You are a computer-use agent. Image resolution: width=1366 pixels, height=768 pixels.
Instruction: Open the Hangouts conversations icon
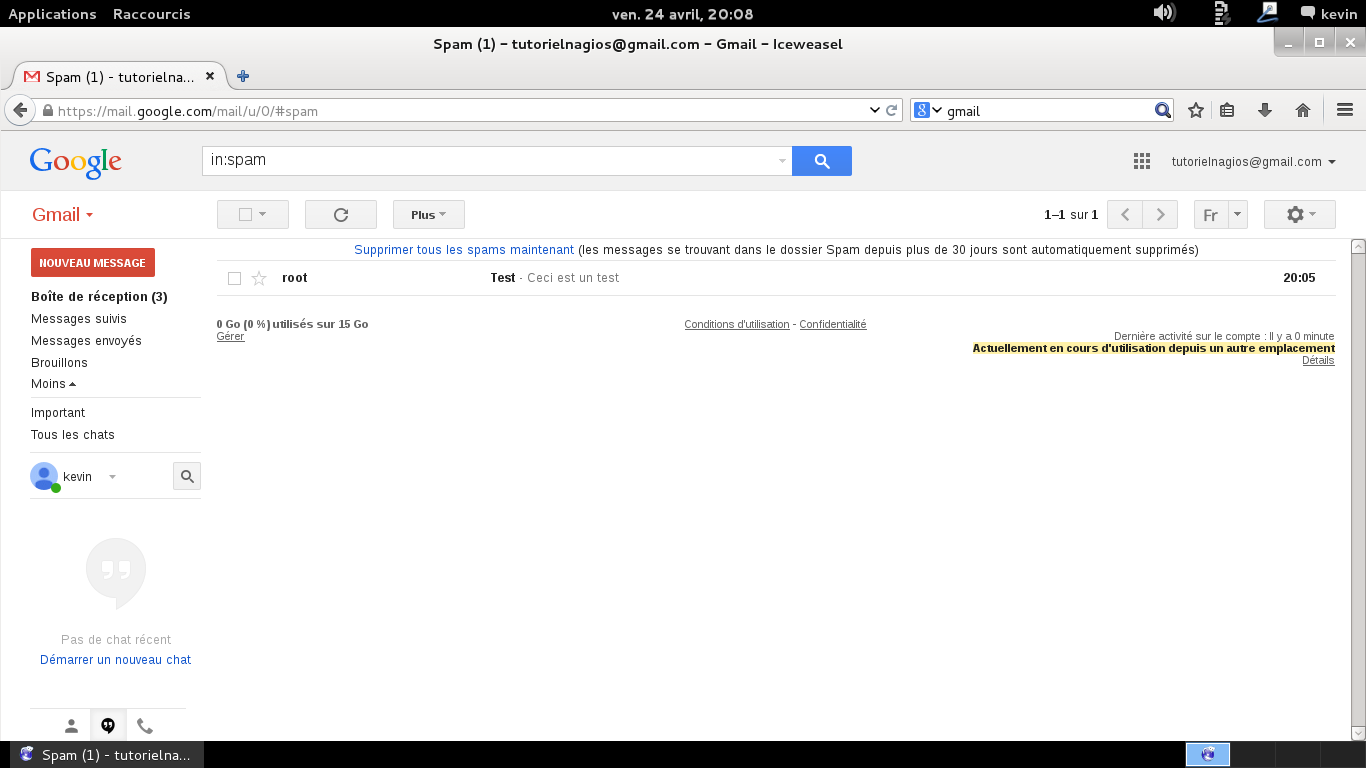[x=108, y=726]
